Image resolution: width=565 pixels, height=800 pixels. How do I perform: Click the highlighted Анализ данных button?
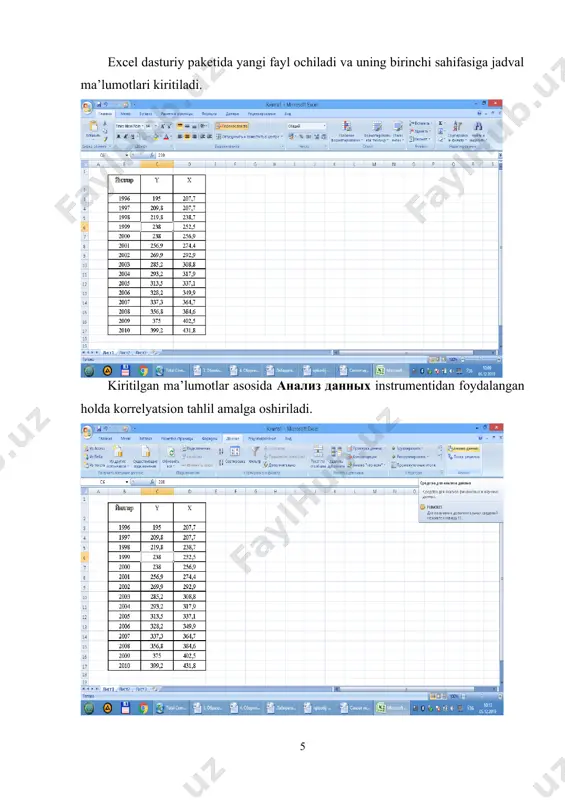[x=463, y=448]
